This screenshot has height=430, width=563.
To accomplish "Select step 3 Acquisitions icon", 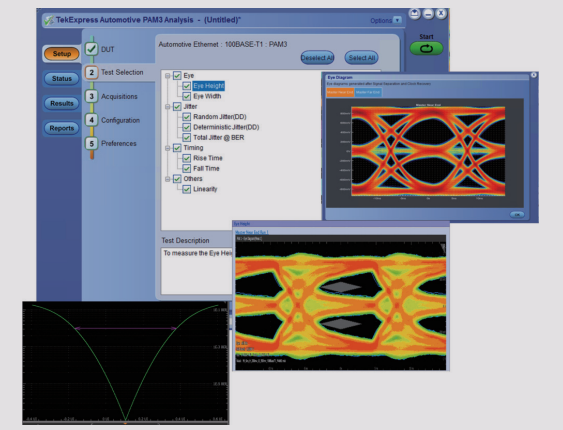I will 92,96.
